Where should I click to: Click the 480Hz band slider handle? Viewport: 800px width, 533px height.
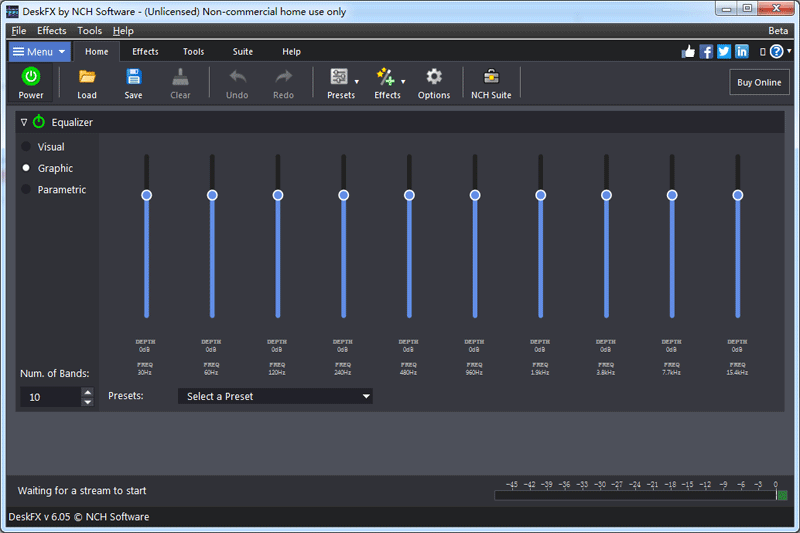pyautogui.click(x=409, y=195)
